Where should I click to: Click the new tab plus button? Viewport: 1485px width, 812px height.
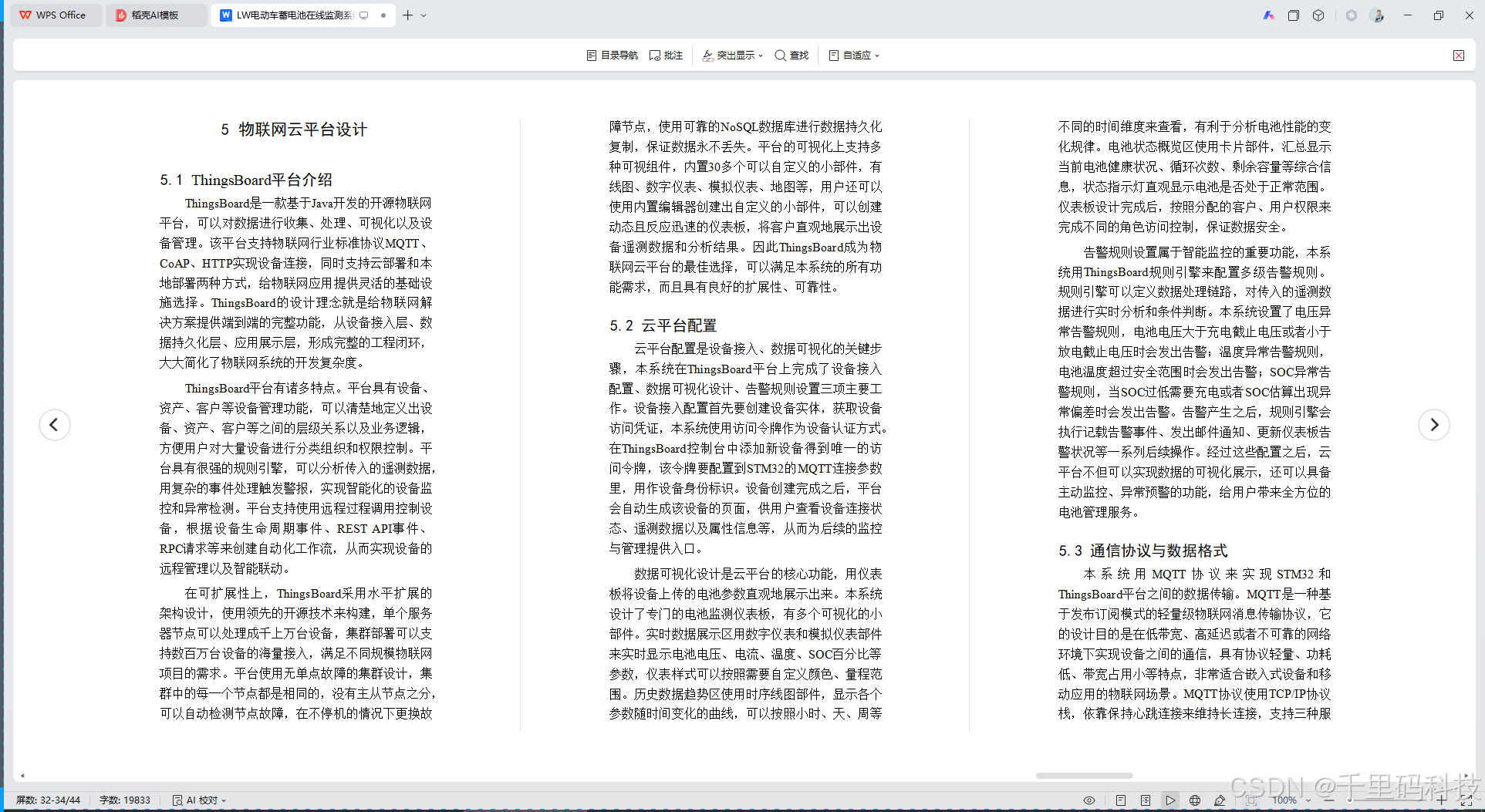pos(408,15)
